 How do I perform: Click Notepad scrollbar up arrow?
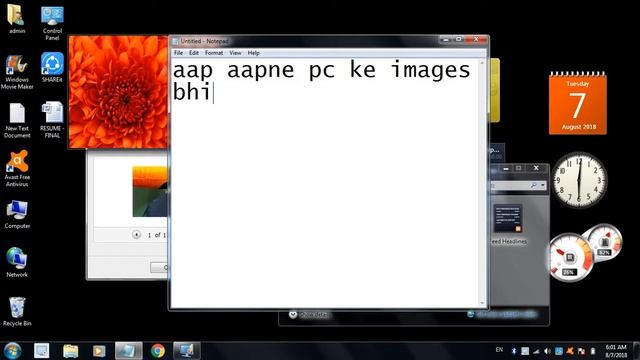point(482,63)
